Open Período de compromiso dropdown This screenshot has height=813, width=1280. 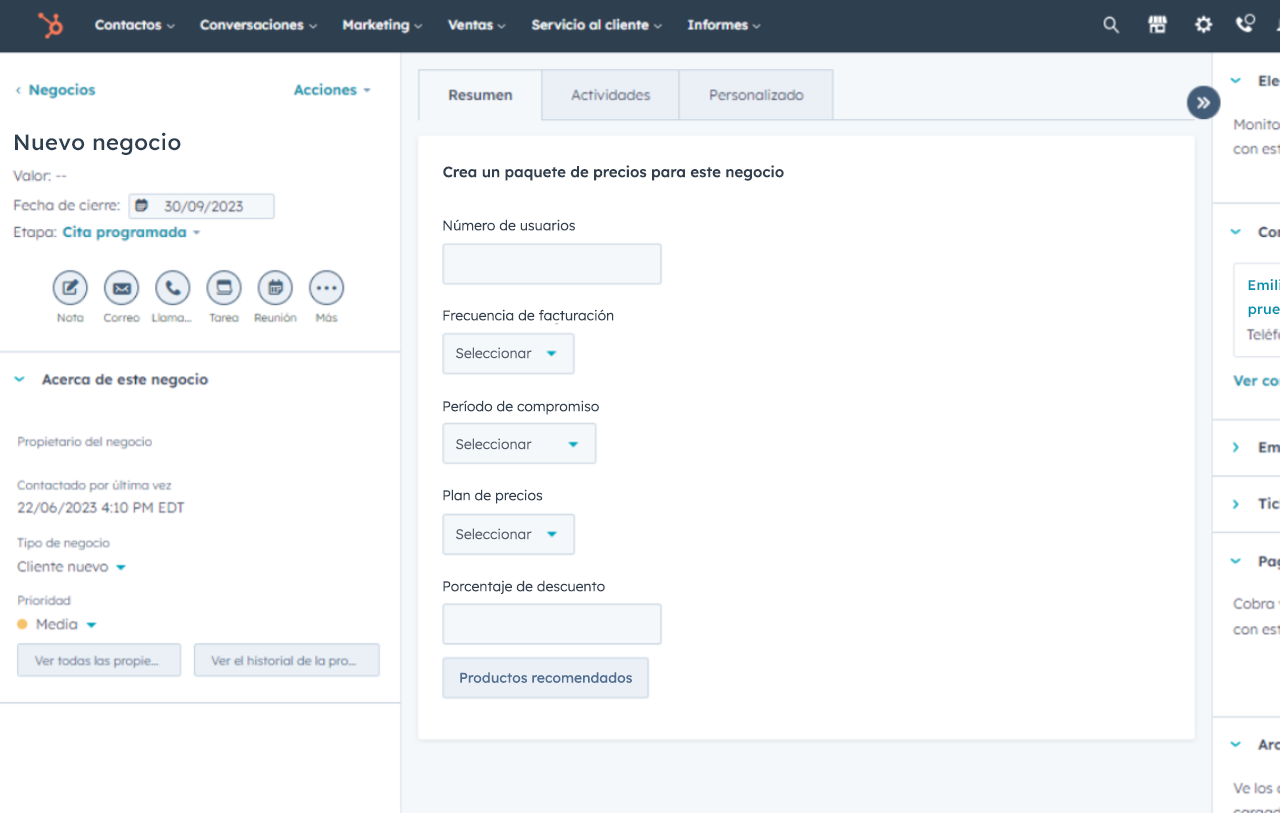(x=519, y=444)
